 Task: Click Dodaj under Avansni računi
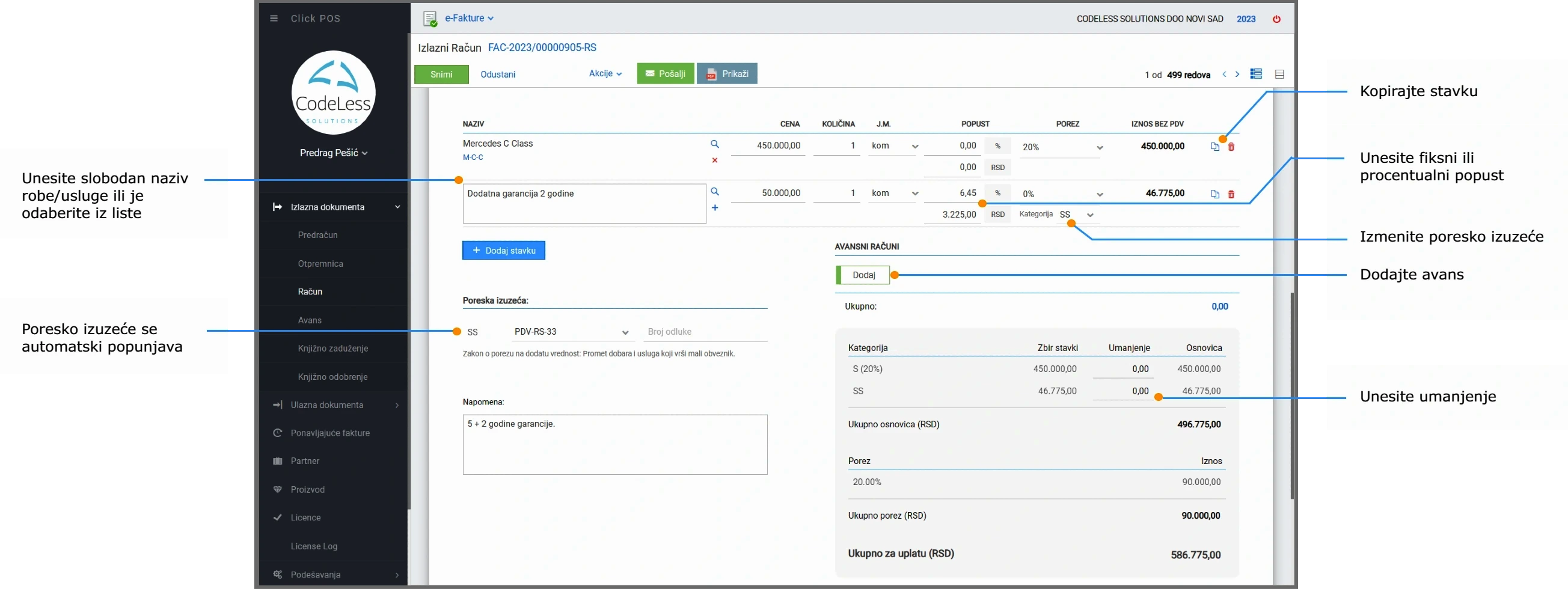pyautogui.click(x=863, y=275)
